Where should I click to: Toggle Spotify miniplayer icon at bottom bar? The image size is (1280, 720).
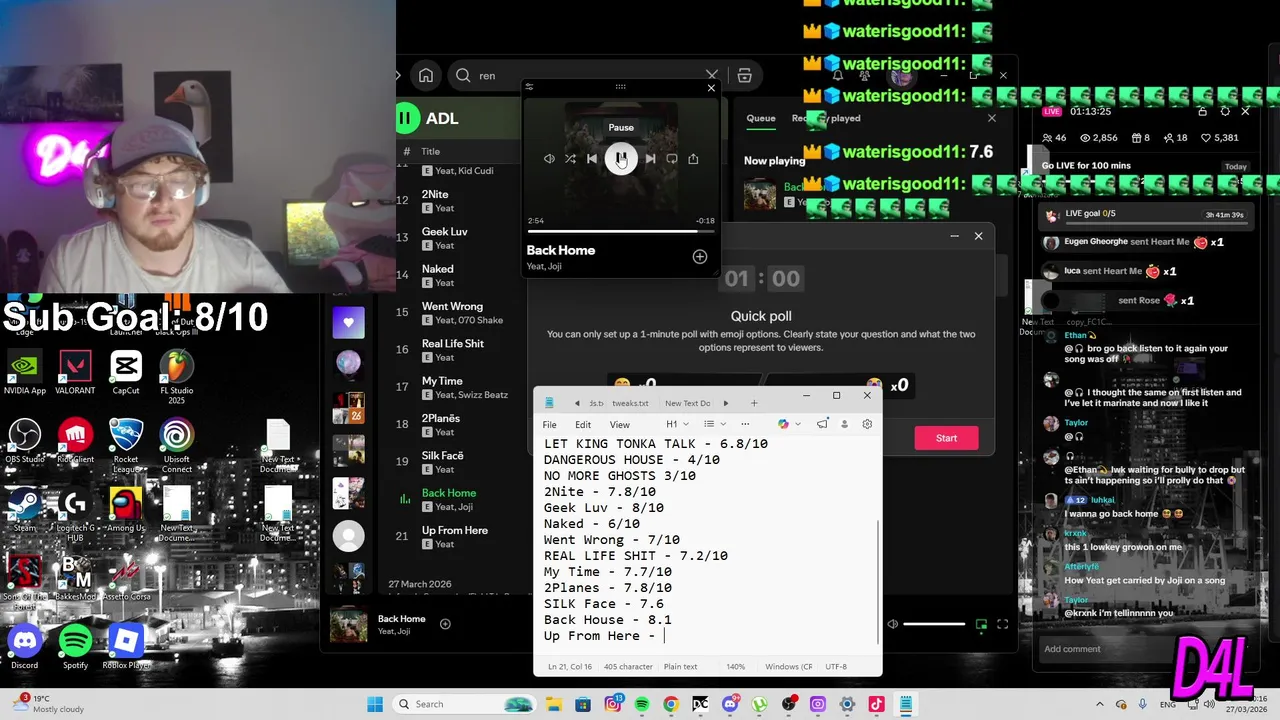981,625
